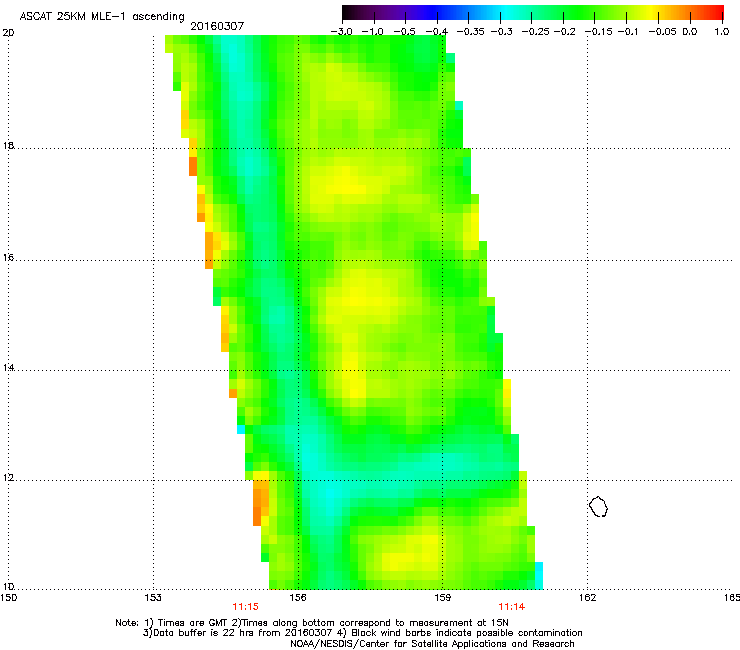Click the latitude axis label 10

point(8,587)
